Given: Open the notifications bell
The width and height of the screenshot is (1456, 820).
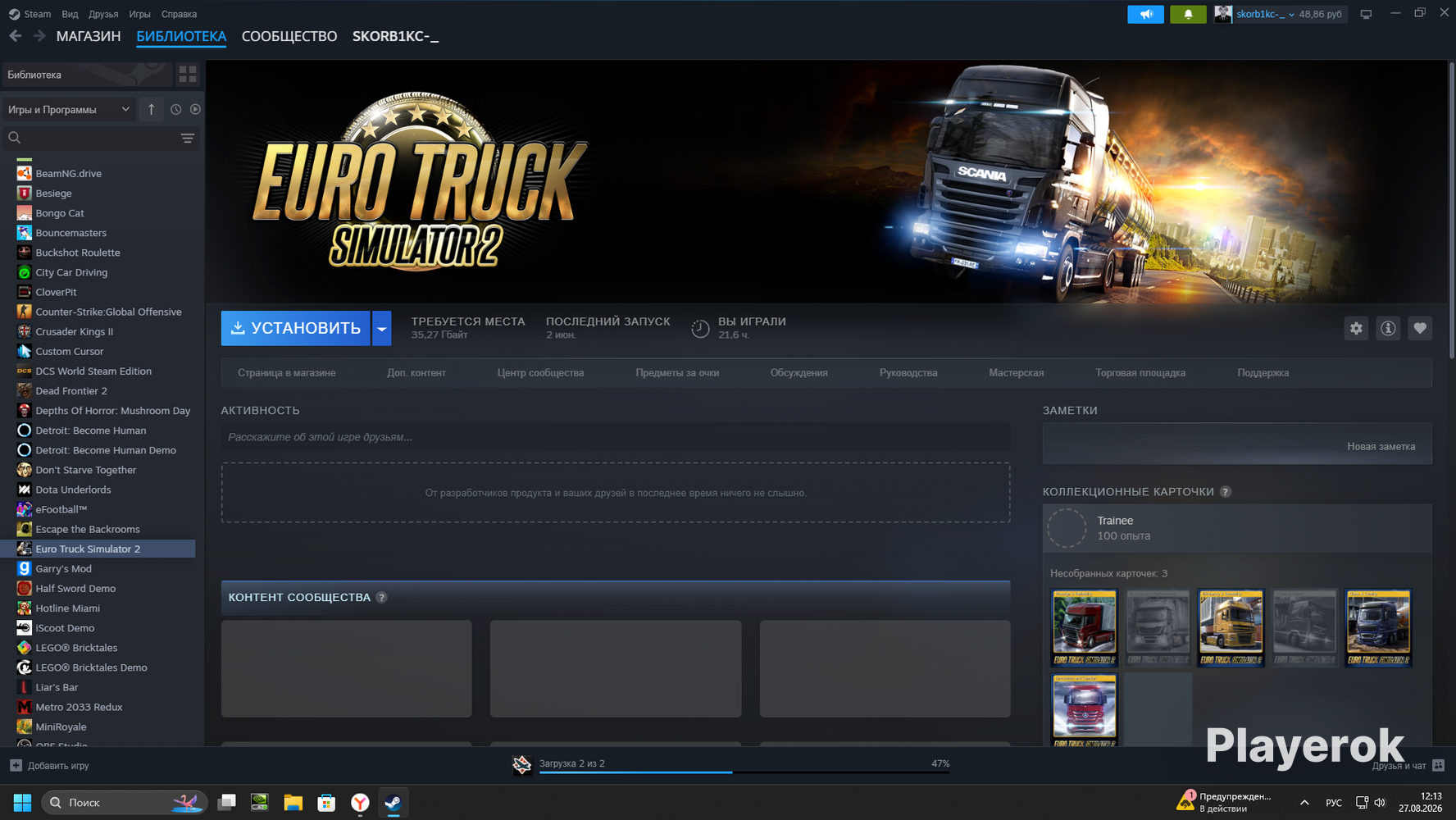Looking at the screenshot, I should (x=1188, y=14).
